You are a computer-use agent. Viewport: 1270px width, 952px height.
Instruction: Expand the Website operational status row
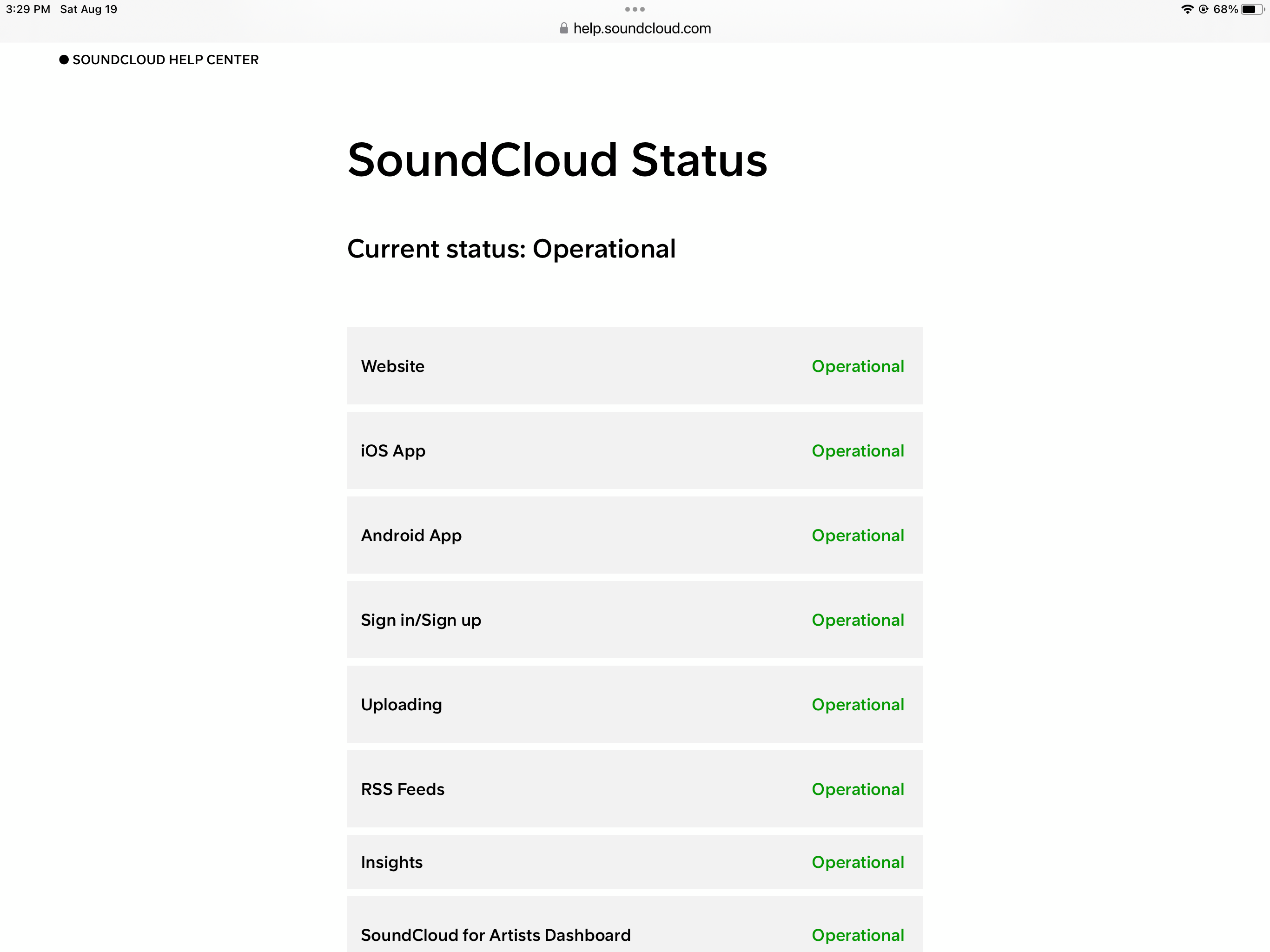(634, 365)
